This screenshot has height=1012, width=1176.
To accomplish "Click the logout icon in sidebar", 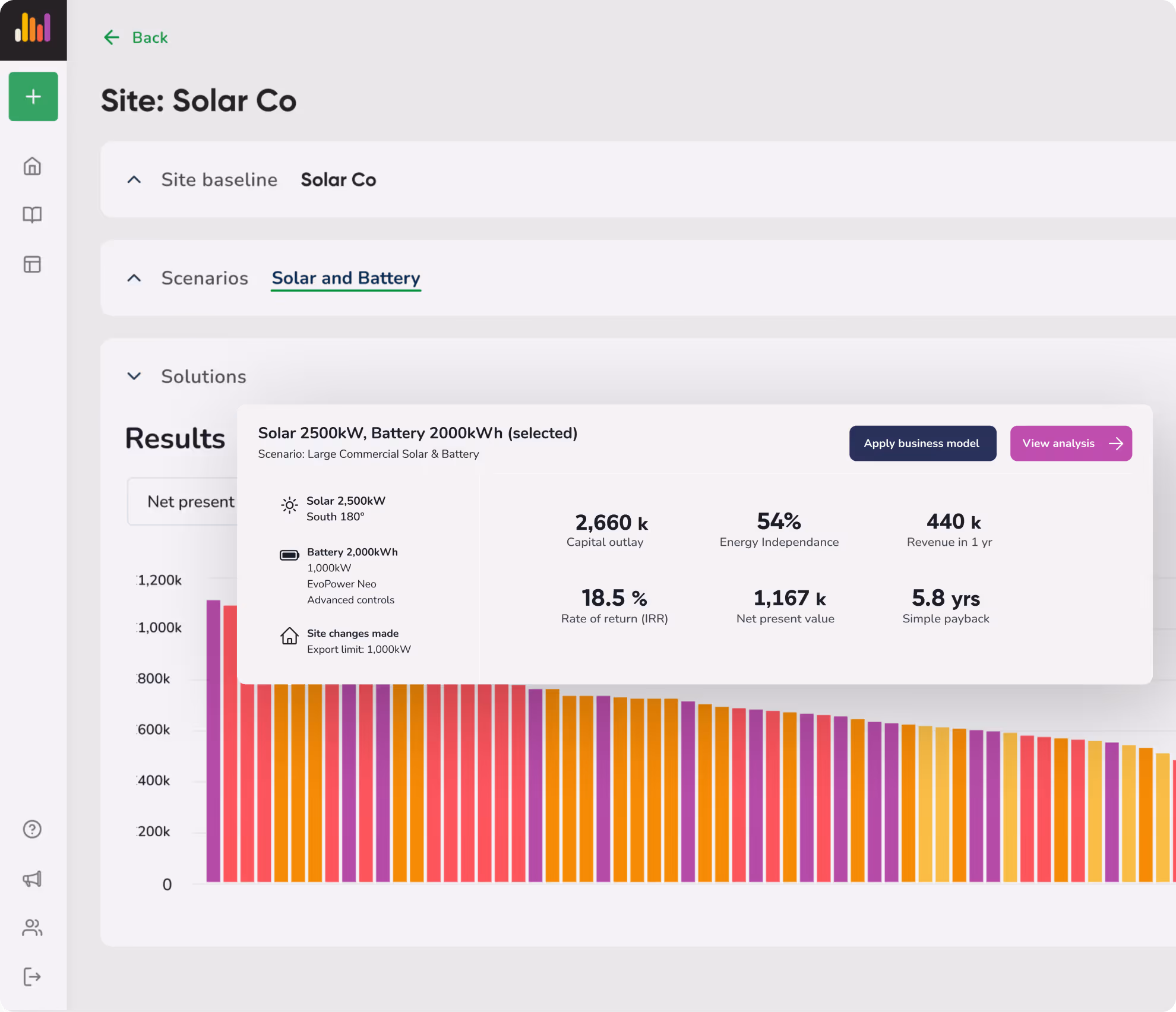I will tap(32, 976).
